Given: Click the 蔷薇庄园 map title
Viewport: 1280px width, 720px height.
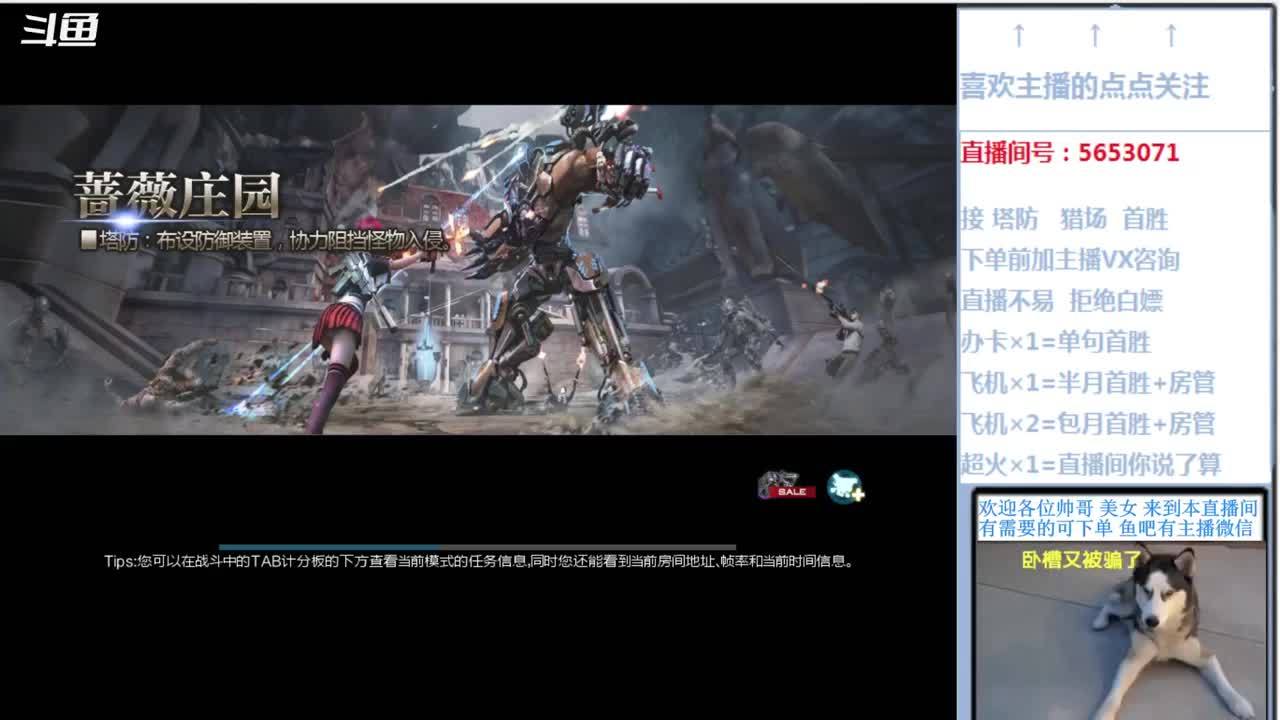Looking at the screenshot, I should (x=177, y=195).
